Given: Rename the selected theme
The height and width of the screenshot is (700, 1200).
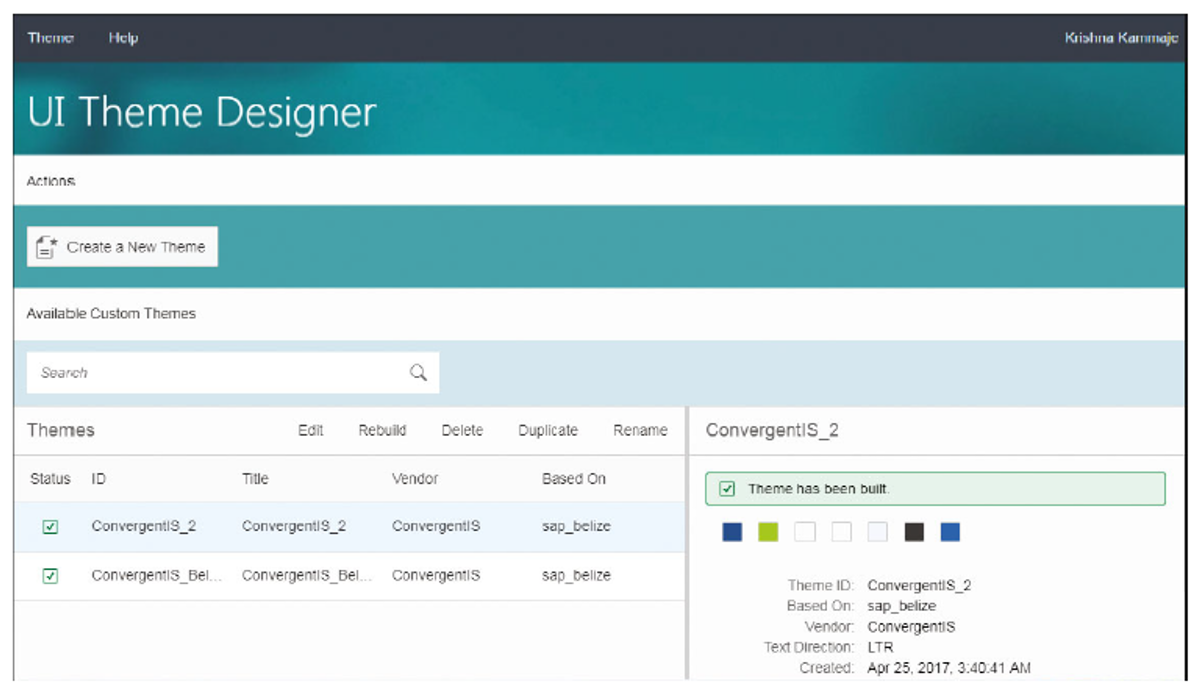Looking at the screenshot, I should 640,430.
